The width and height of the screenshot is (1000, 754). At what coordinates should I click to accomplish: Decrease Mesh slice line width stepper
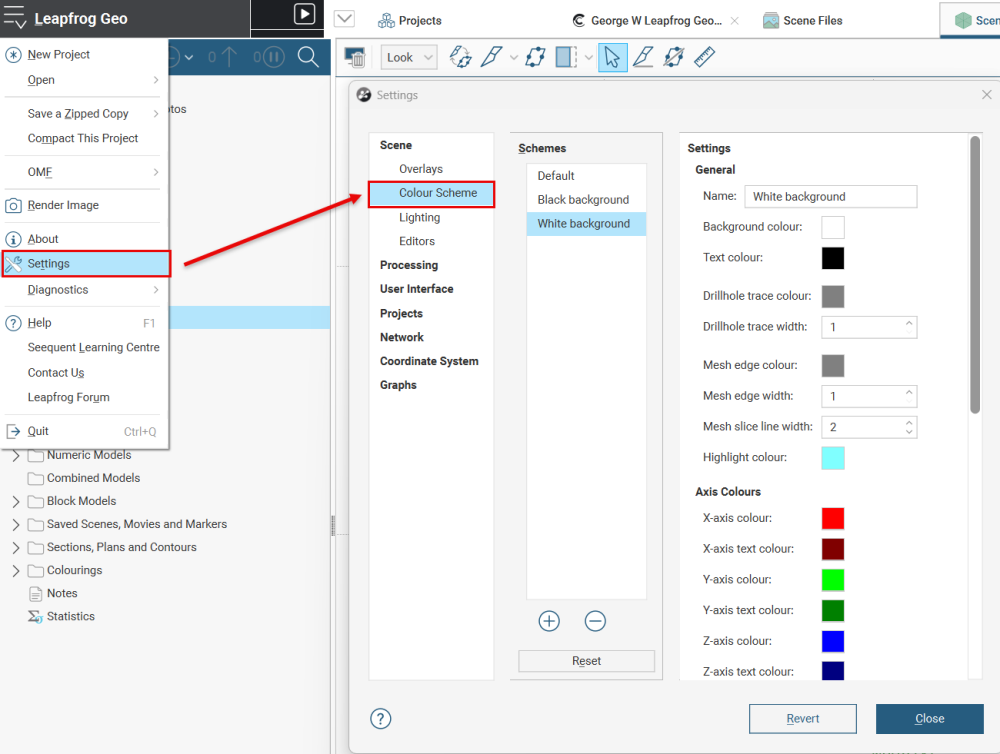tap(909, 432)
